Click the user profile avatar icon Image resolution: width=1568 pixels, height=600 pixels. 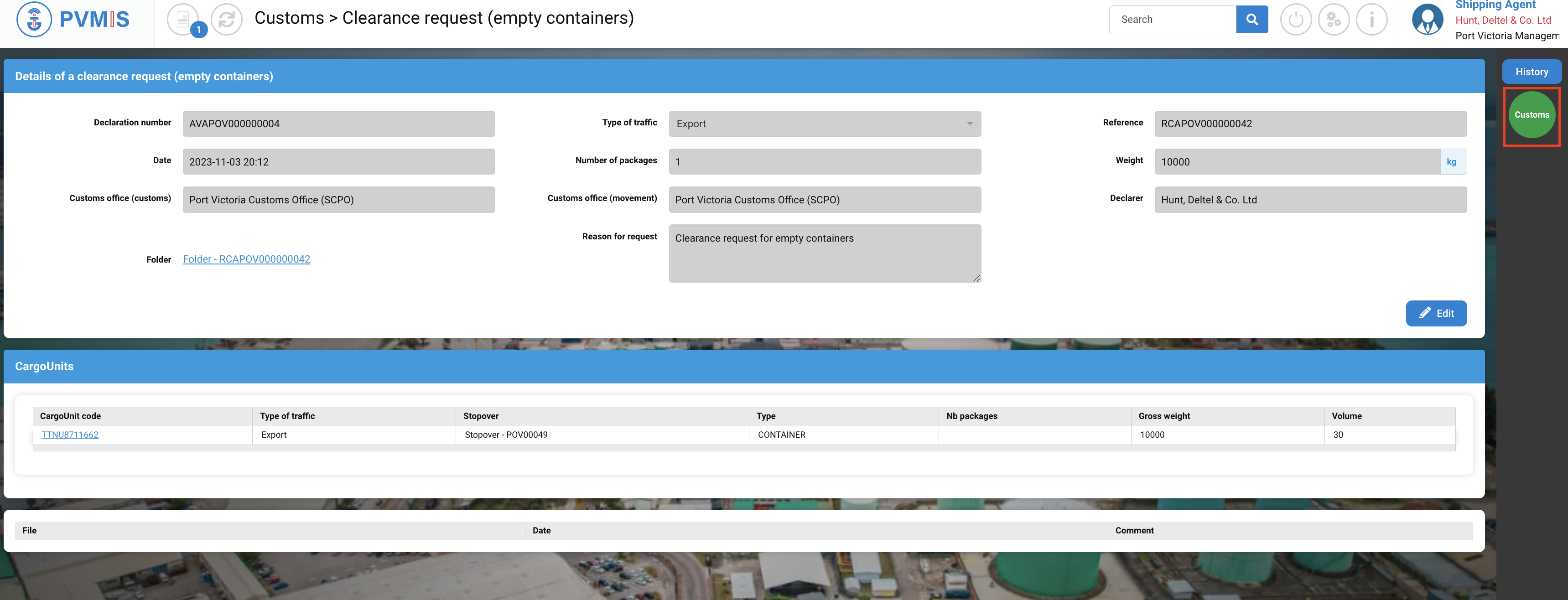[x=1427, y=20]
